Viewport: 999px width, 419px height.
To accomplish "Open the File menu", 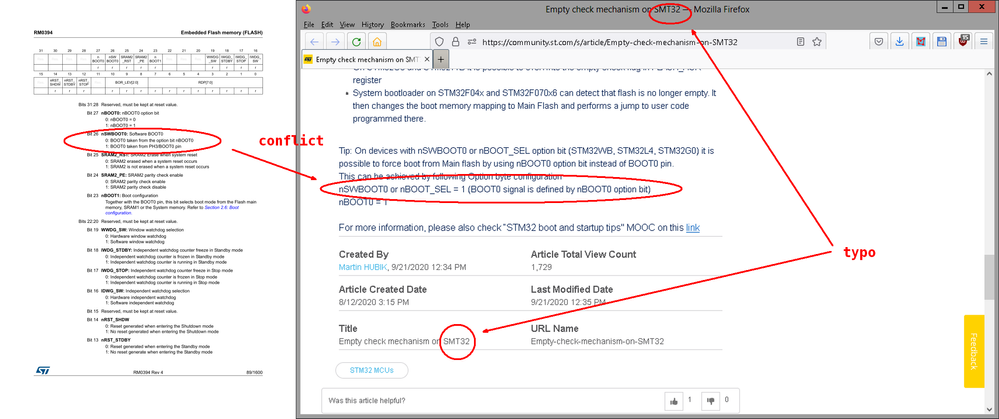I will [x=309, y=24].
